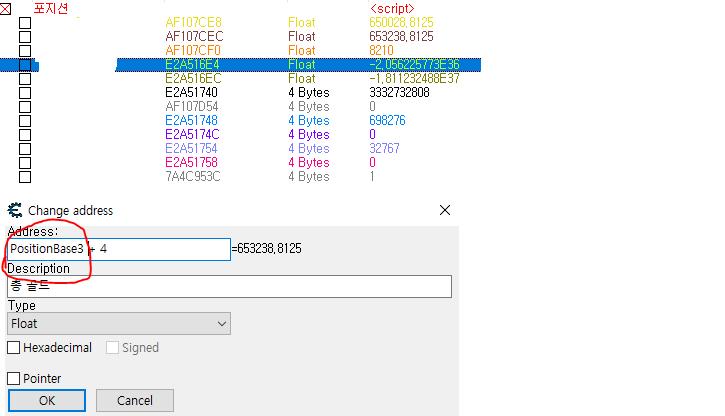This screenshot has width=725, height=416.
Task: Click the Description text field
Action: coord(229,287)
